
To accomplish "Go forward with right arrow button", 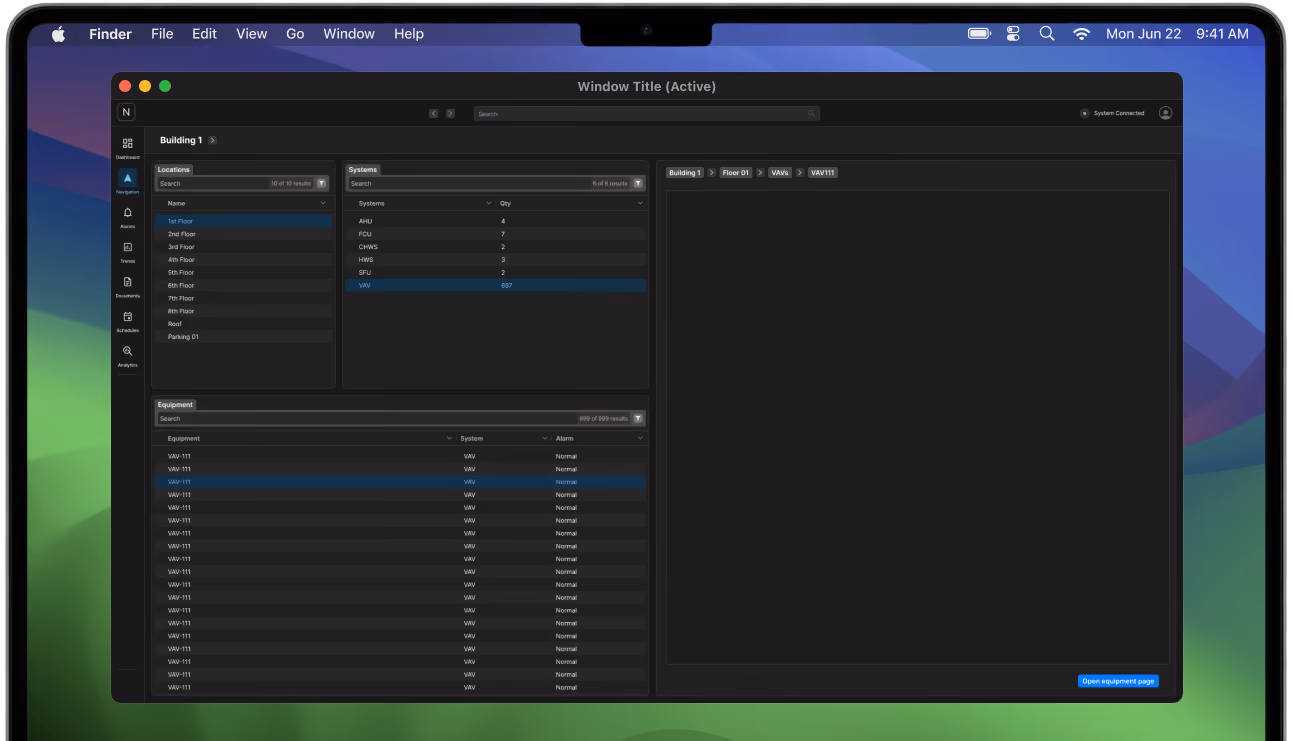I will click(x=451, y=113).
